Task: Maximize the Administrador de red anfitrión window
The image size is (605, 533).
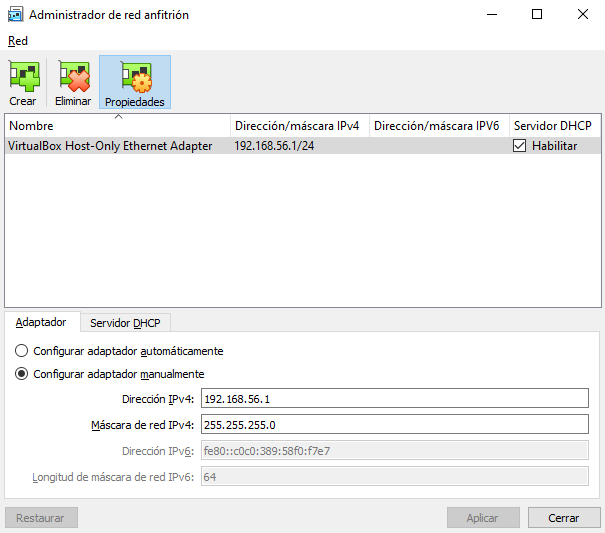Action: (x=537, y=15)
